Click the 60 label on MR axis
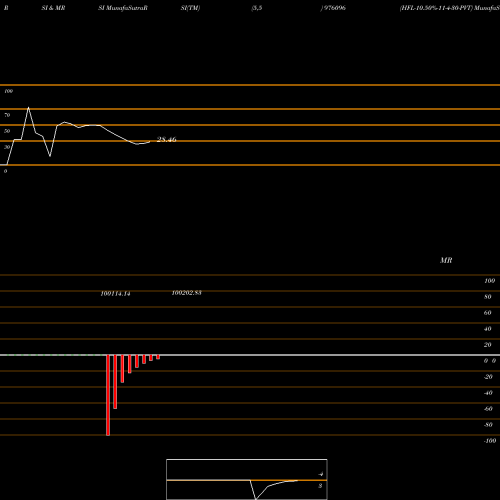Image resolution: width=500 pixels, height=500 pixels. pos(488,313)
